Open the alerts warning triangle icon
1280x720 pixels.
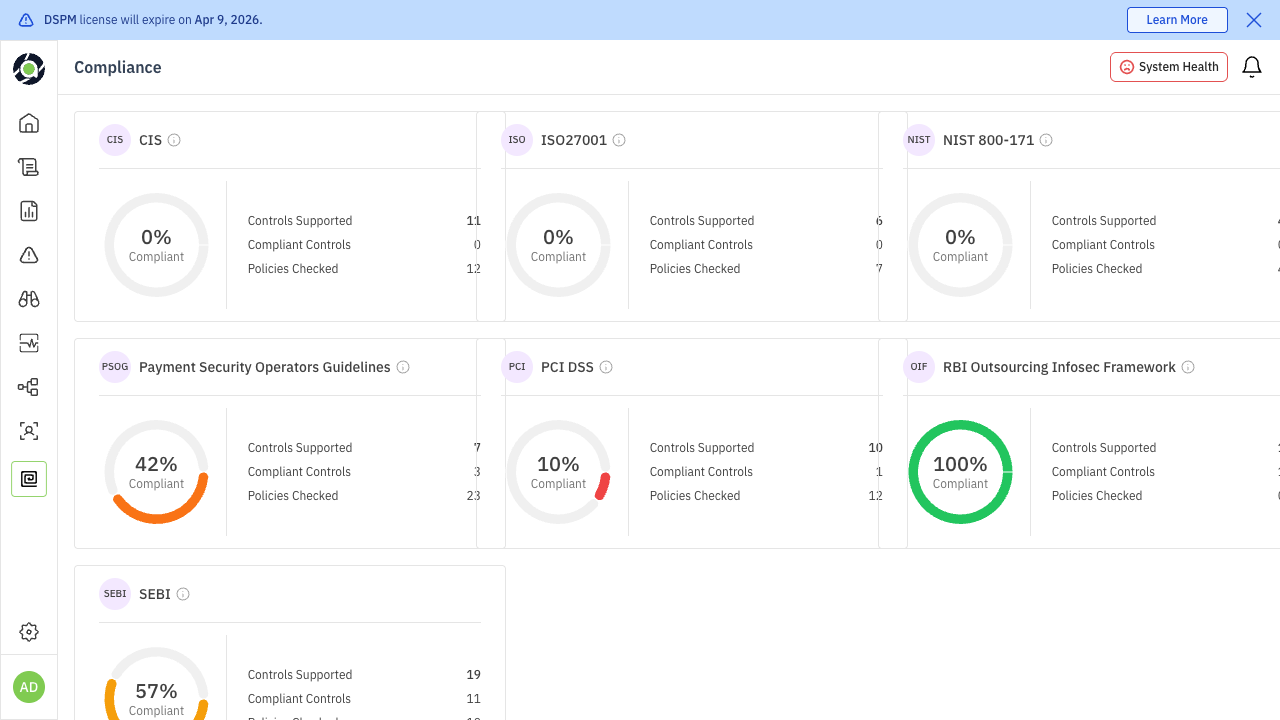[x=29, y=255]
